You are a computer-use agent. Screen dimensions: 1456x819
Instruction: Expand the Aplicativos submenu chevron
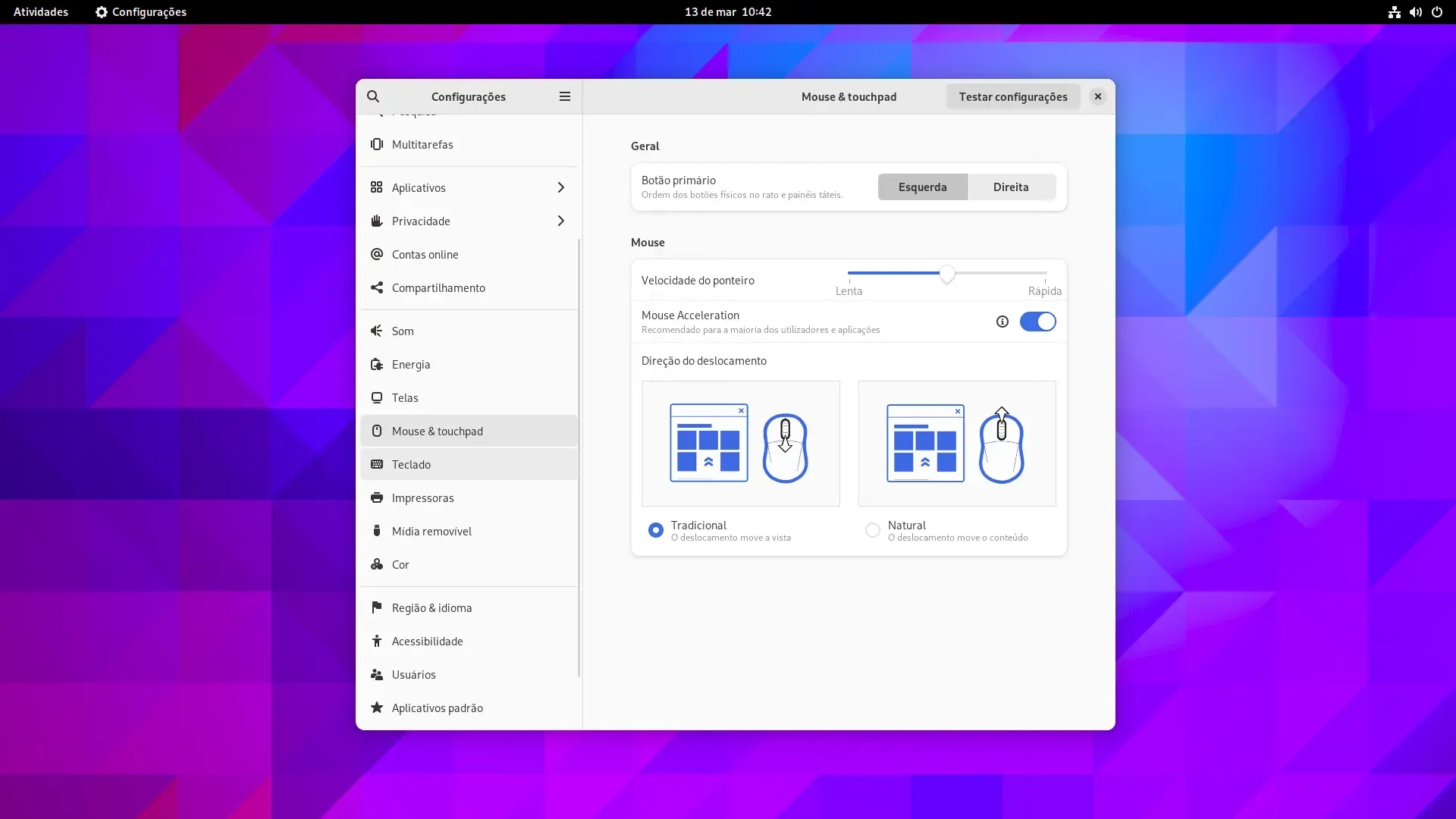(x=560, y=187)
